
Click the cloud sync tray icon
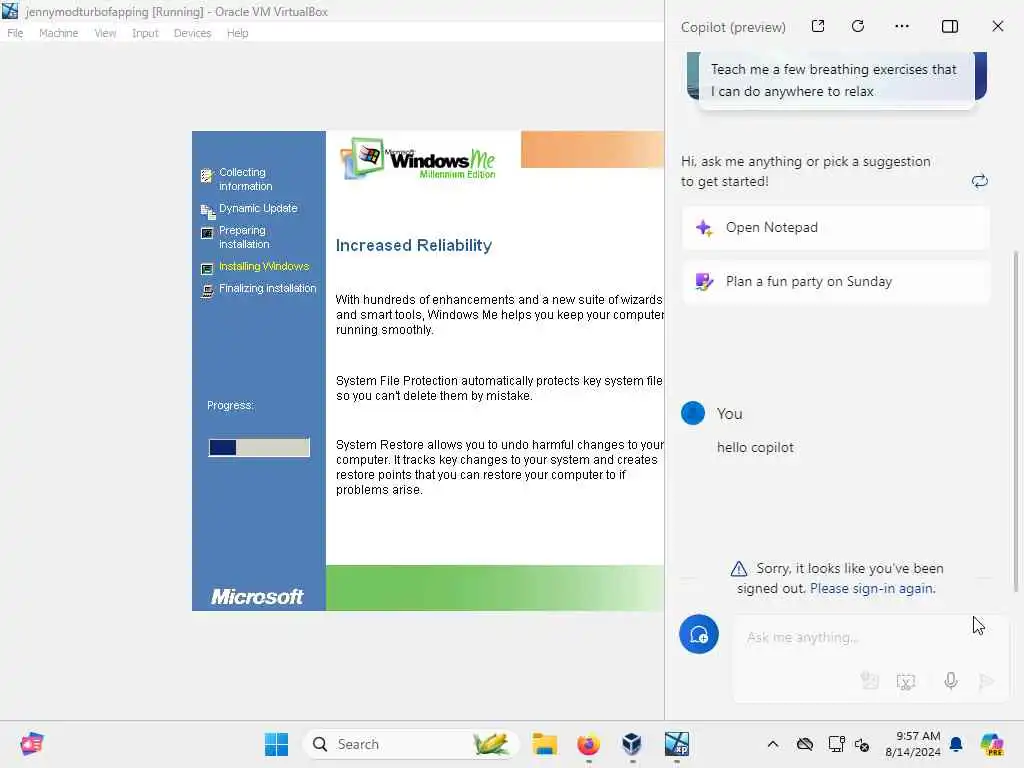[805, 744]
